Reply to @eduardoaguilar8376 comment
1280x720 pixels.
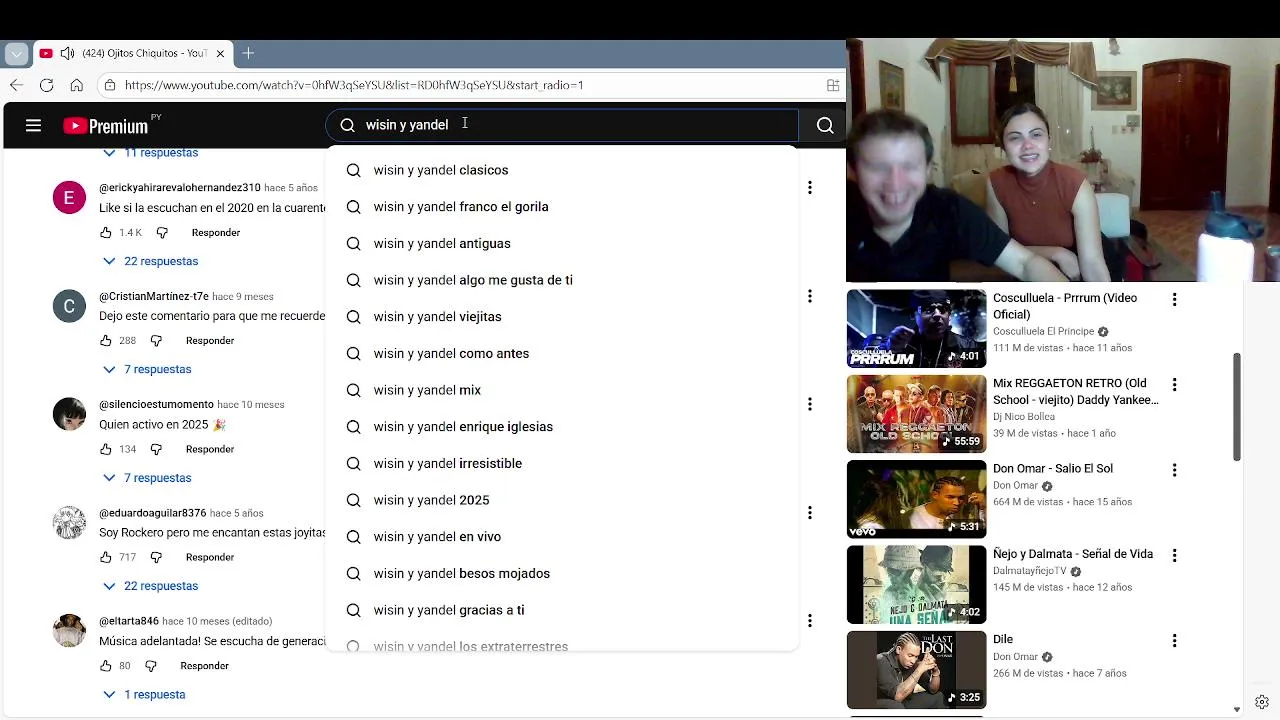[210, 557]
